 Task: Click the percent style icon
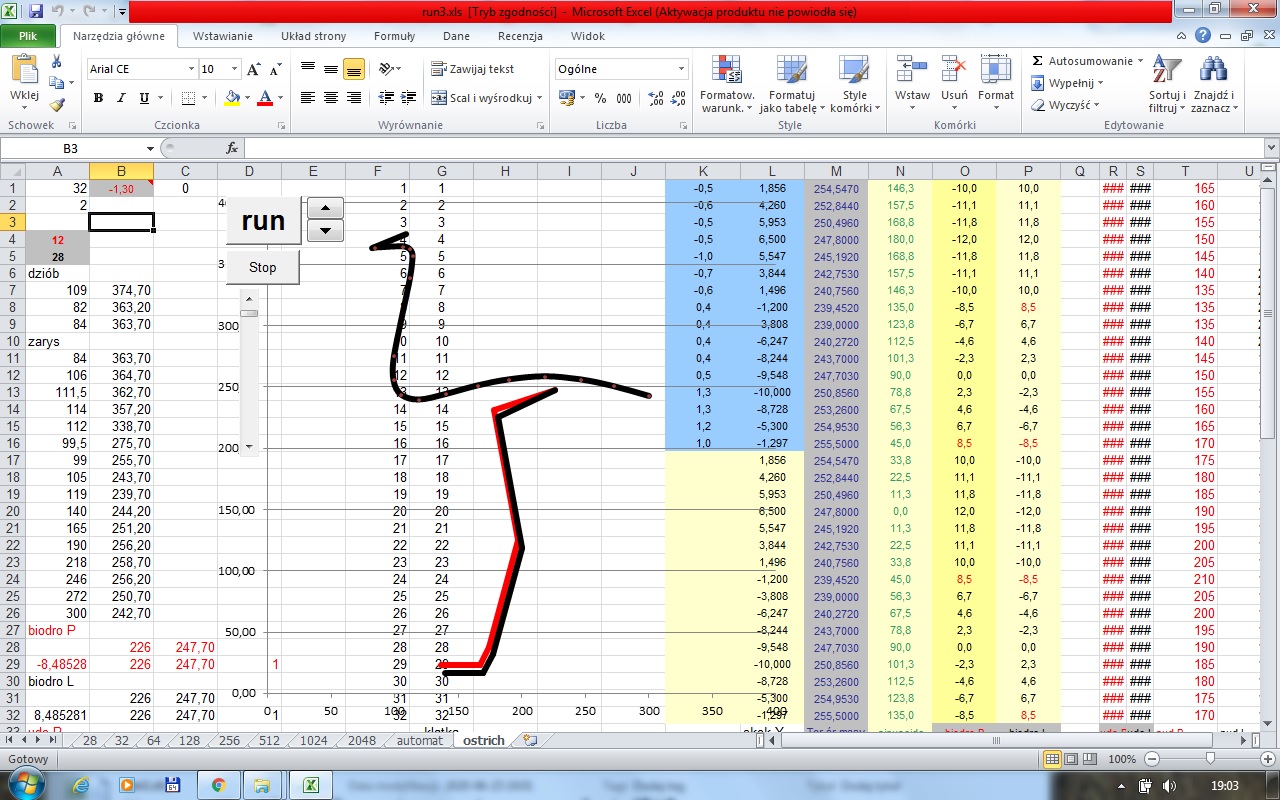point(600,98)
